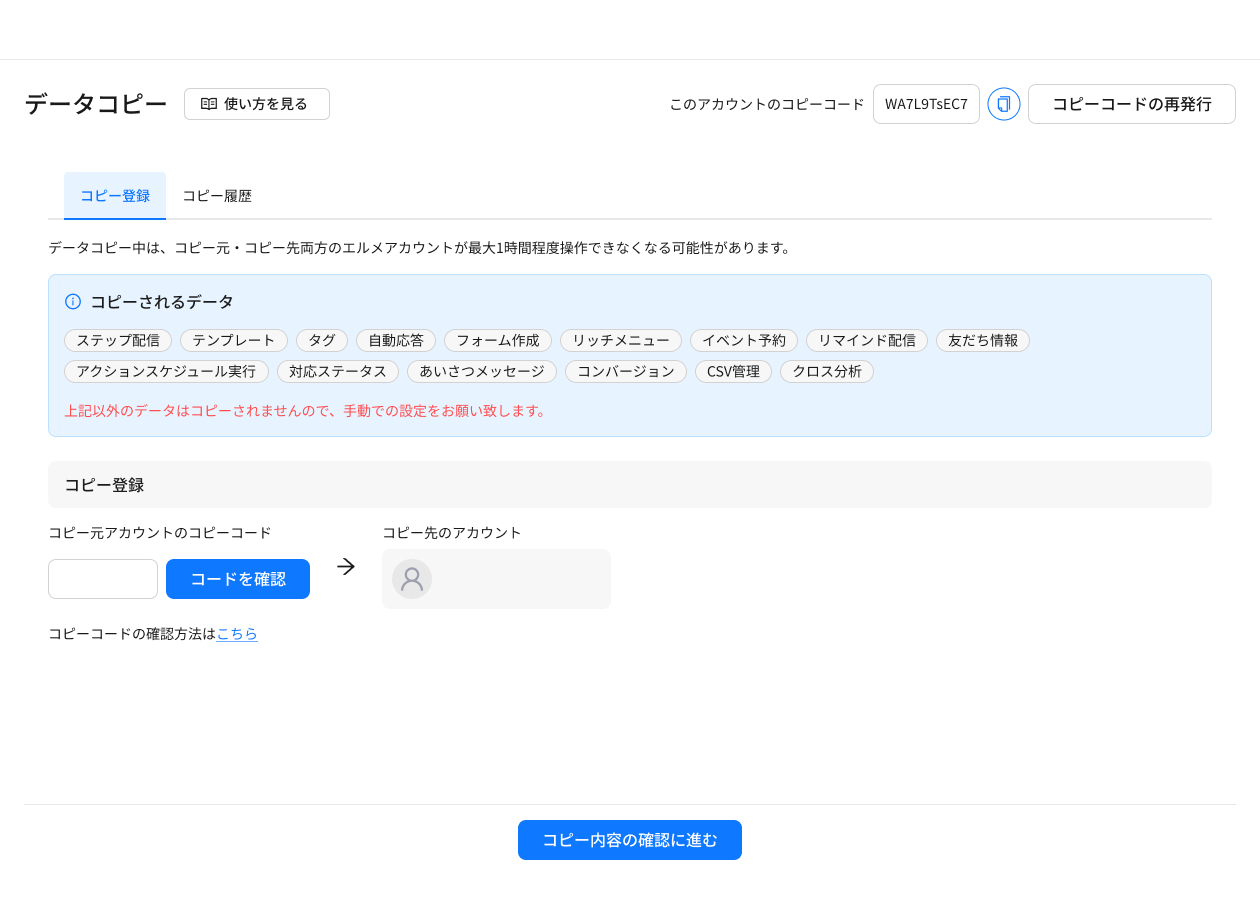Click the コピーされるデータ heading
1260x900 pixels.
coord(162,301)
